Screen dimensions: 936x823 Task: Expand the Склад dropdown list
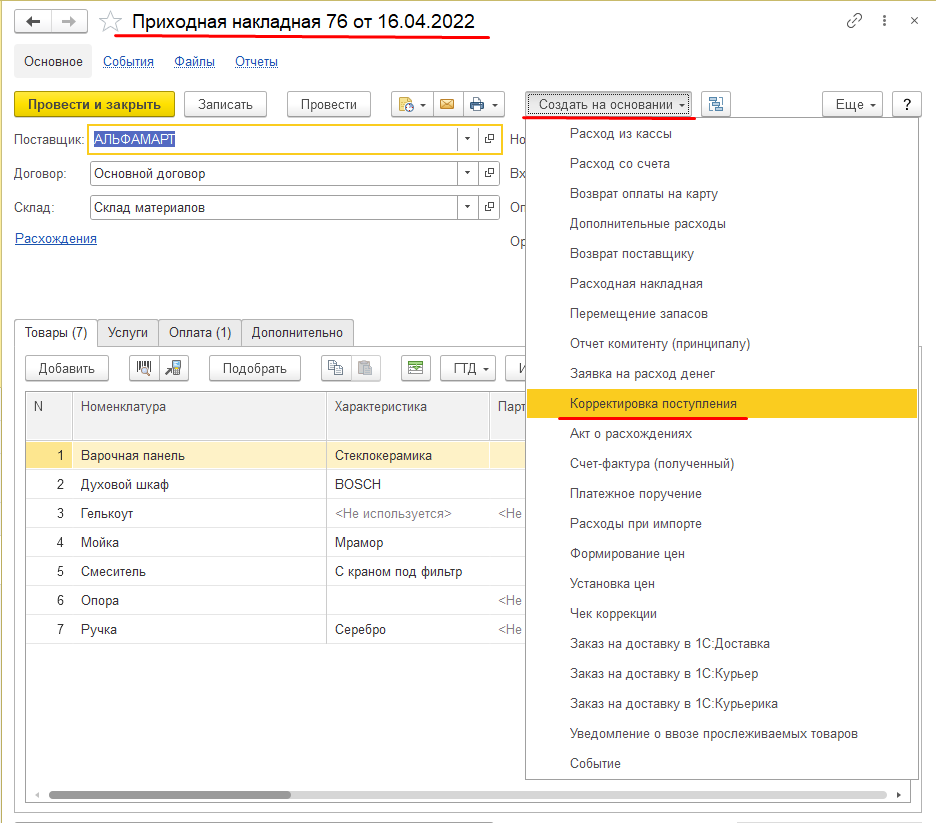(467, 207)
